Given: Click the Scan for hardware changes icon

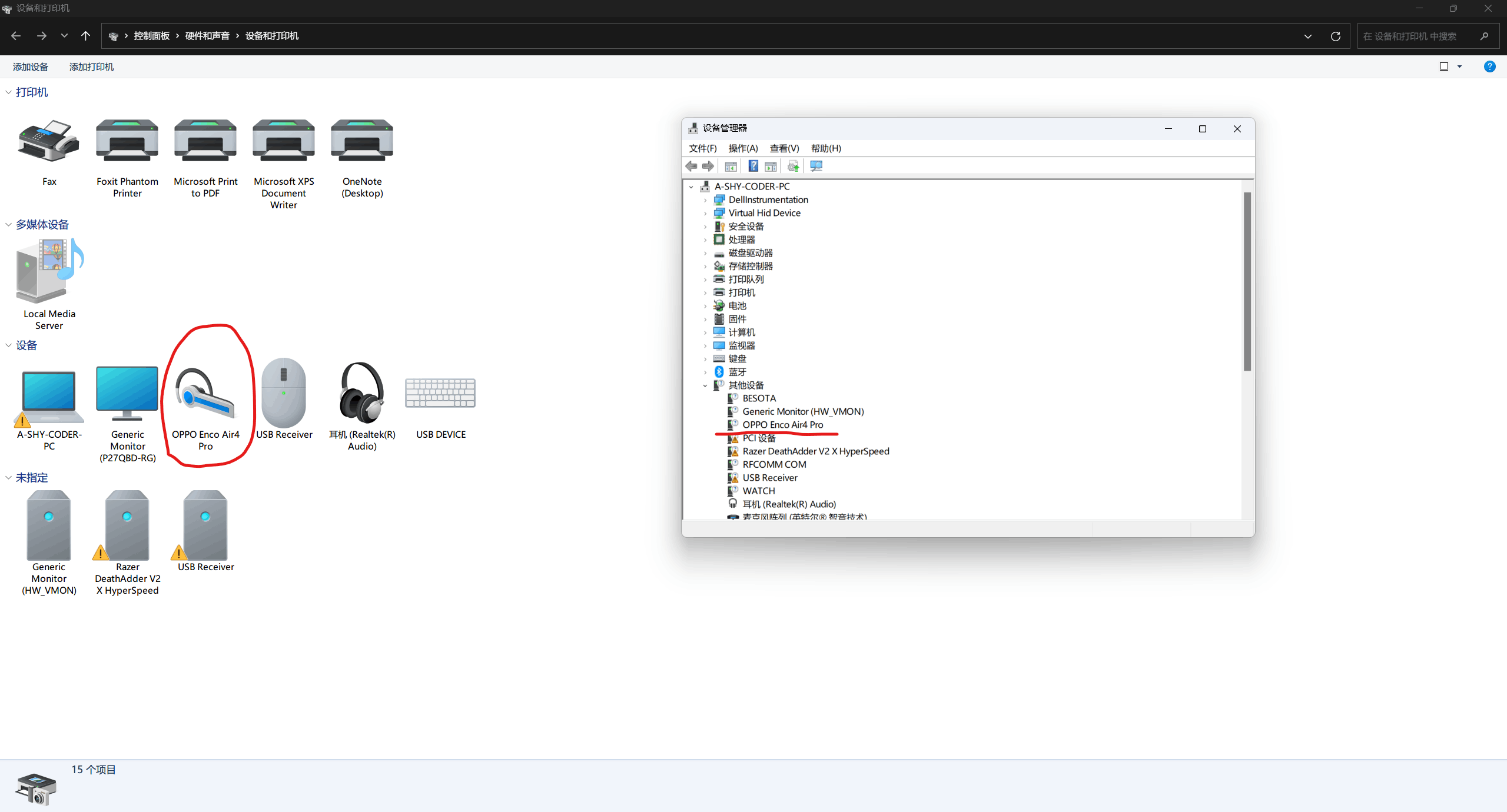Looking at the screenshot, I should point(816,167).
